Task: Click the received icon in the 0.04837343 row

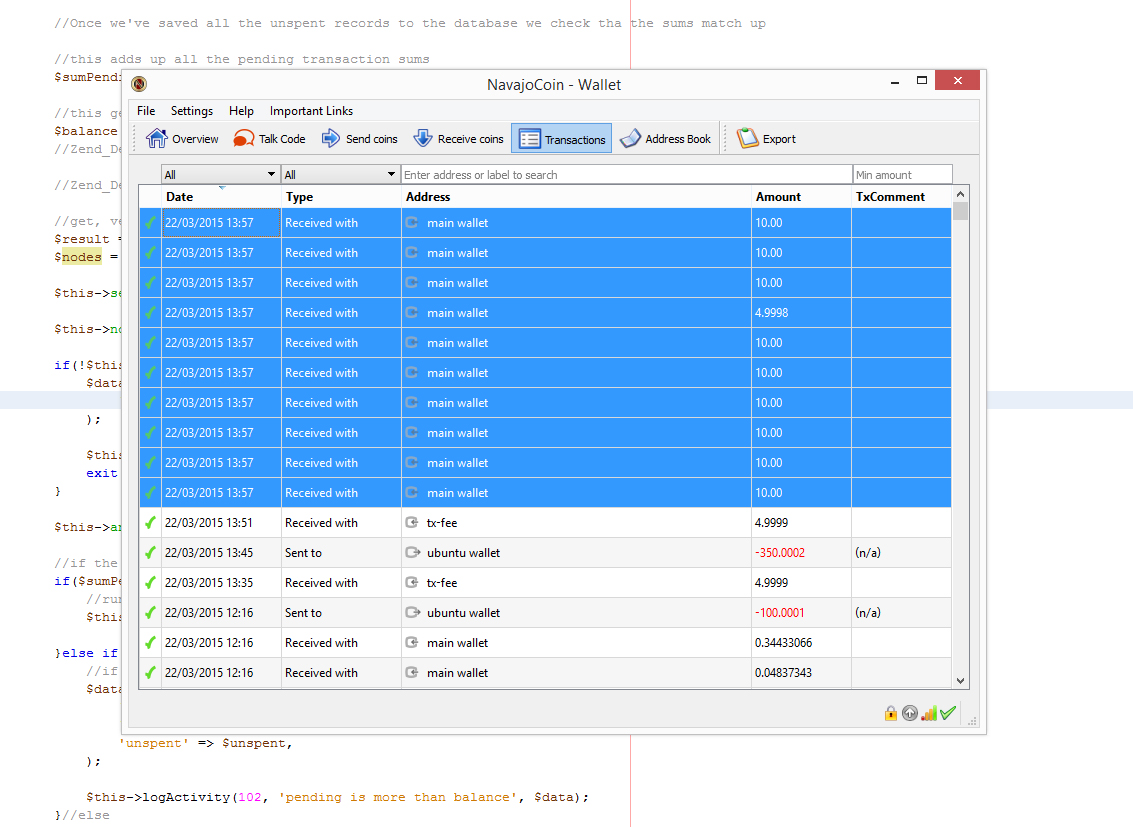Action: (x=412, y=672)
